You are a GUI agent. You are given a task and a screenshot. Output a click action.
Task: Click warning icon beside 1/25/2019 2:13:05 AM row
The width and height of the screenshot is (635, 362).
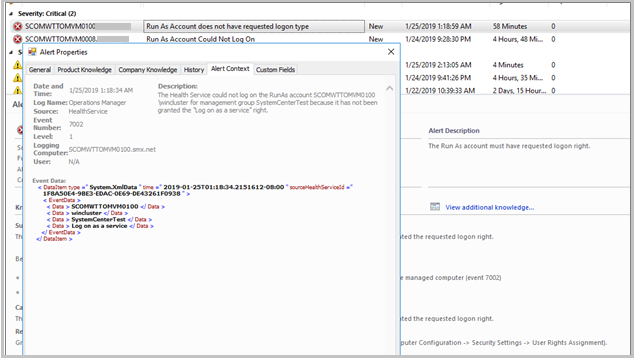pyautogui.click(x=17, y=65)
